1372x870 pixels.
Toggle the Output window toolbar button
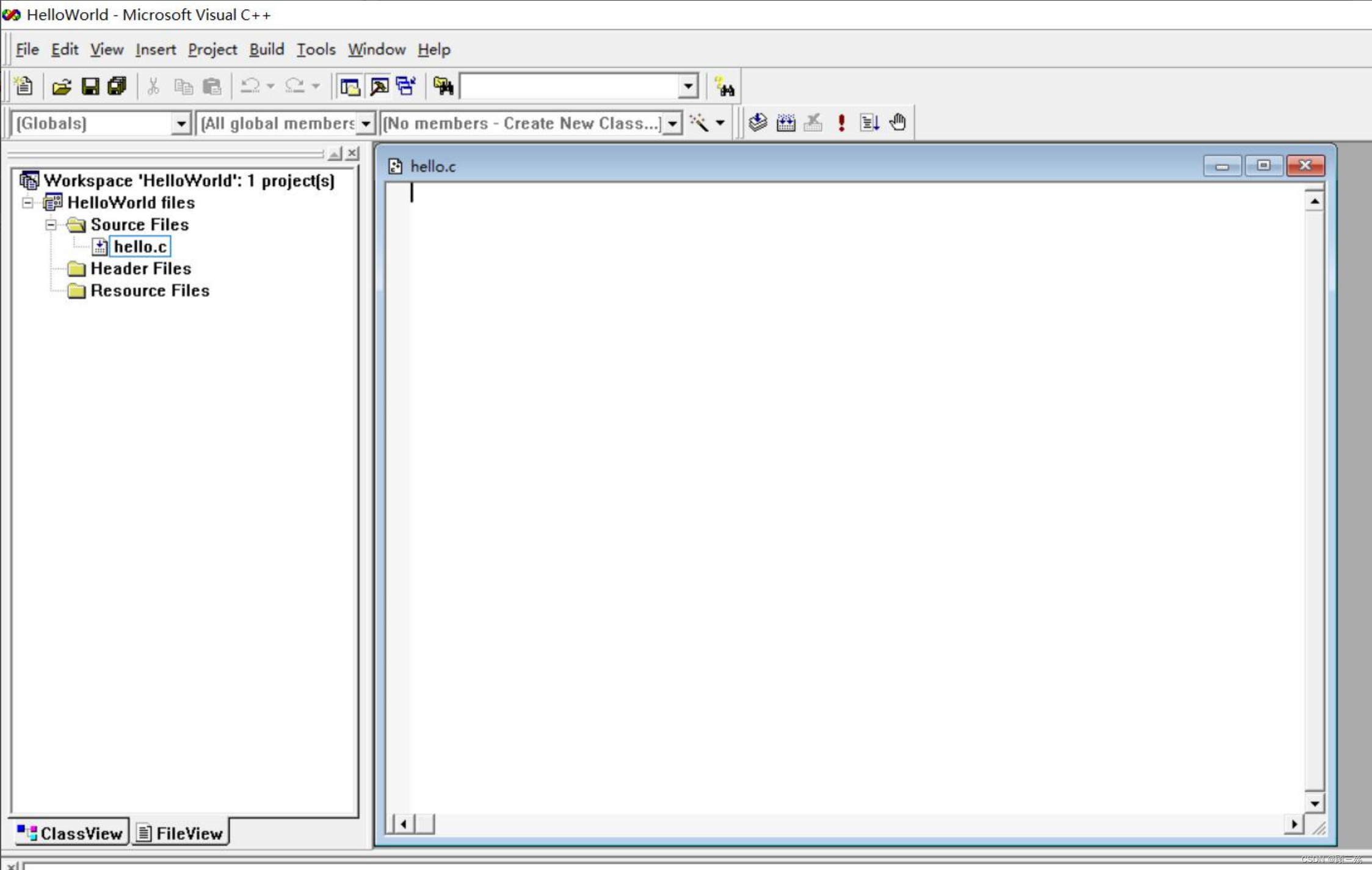point(379,87)
